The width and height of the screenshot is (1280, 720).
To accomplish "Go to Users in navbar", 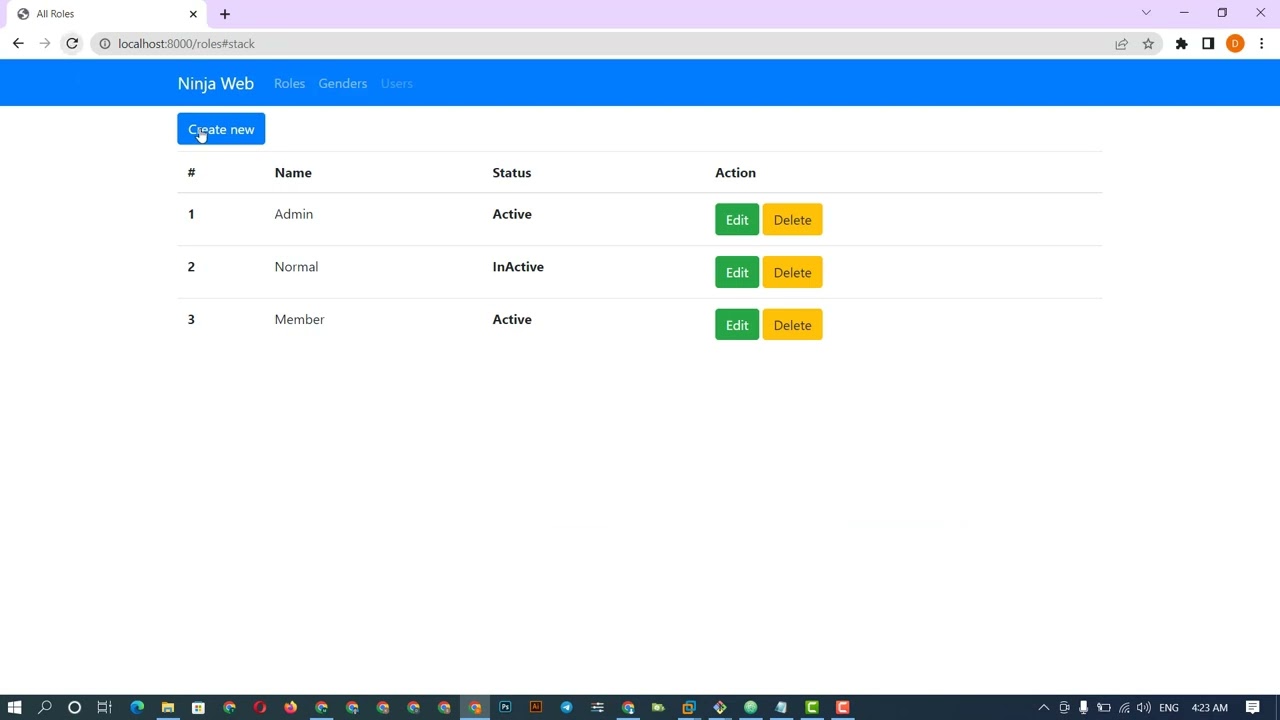I will [397, 83].
